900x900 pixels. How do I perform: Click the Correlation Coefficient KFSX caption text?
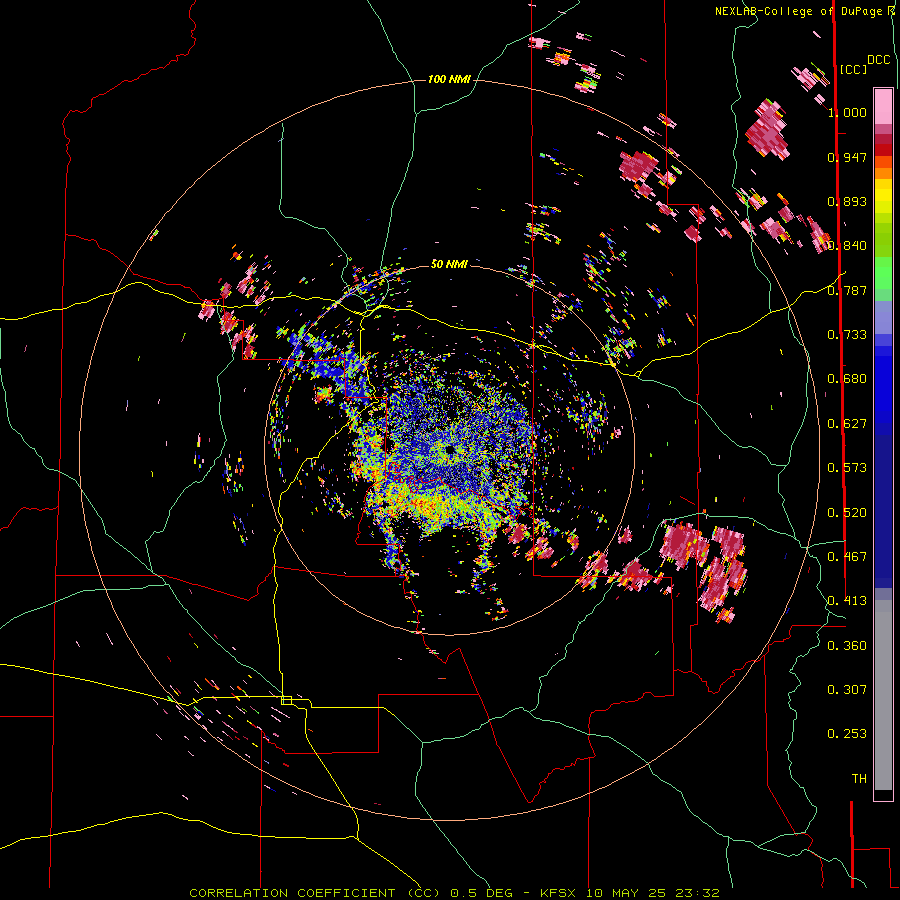[454, 893]
